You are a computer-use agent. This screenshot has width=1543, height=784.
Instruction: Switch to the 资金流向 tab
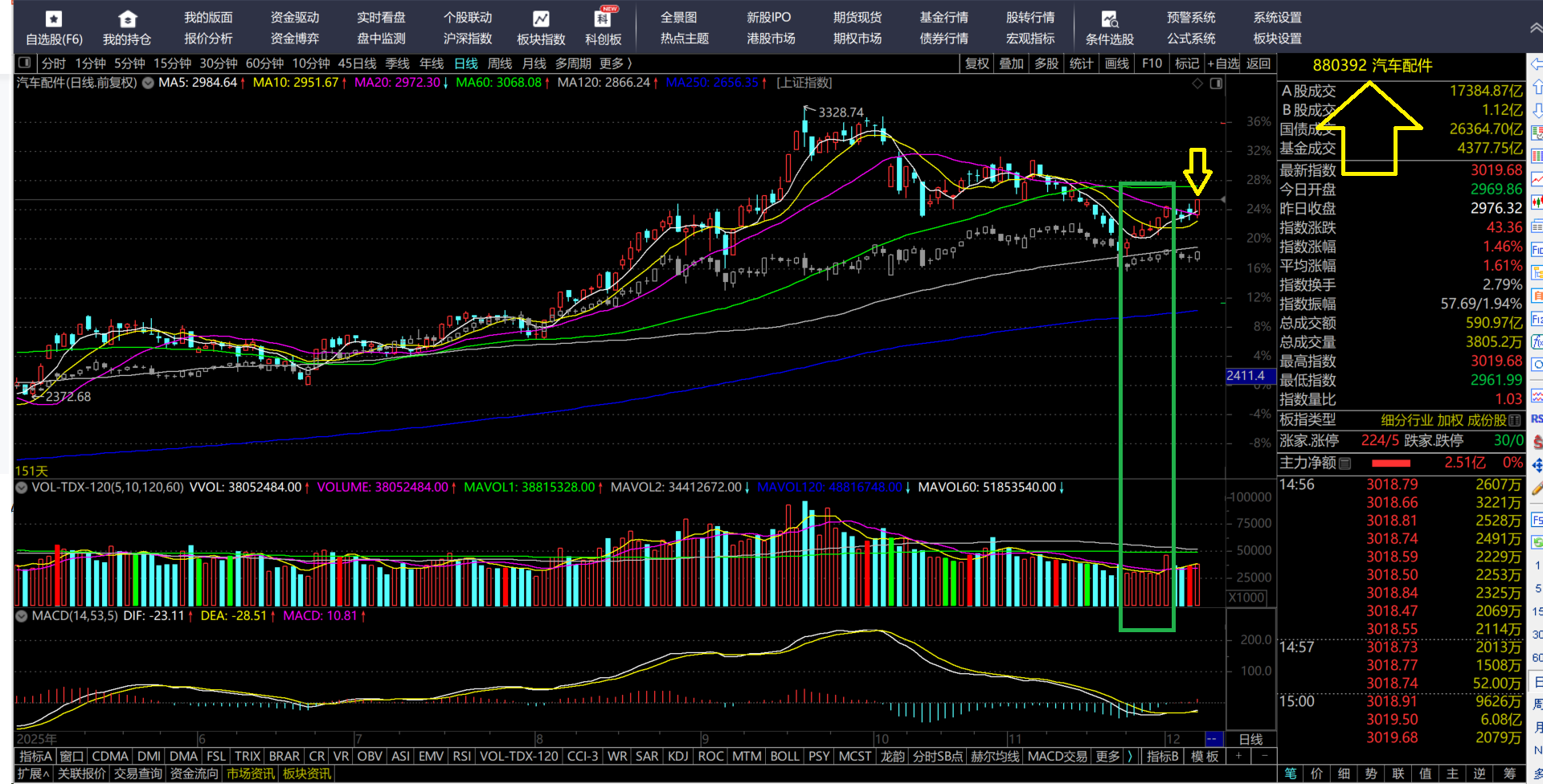(x=194, y=774)
